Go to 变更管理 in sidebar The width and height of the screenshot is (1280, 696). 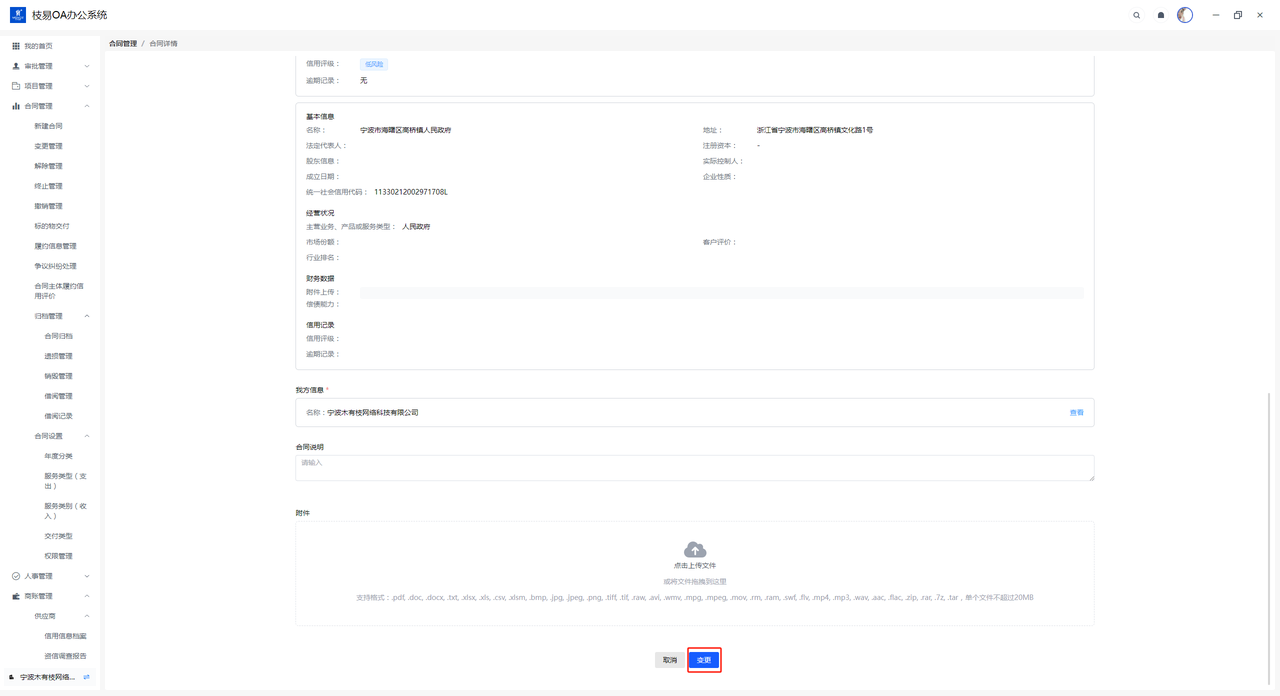(48, 146)
